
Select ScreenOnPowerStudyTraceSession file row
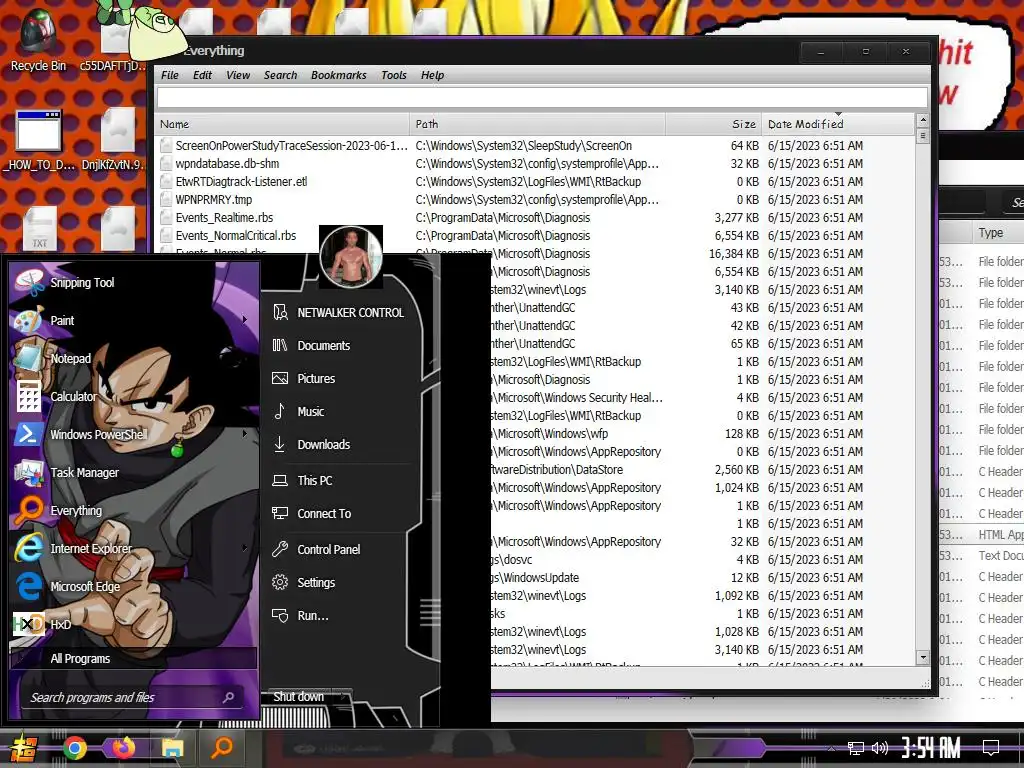click(x=536, y=146)
